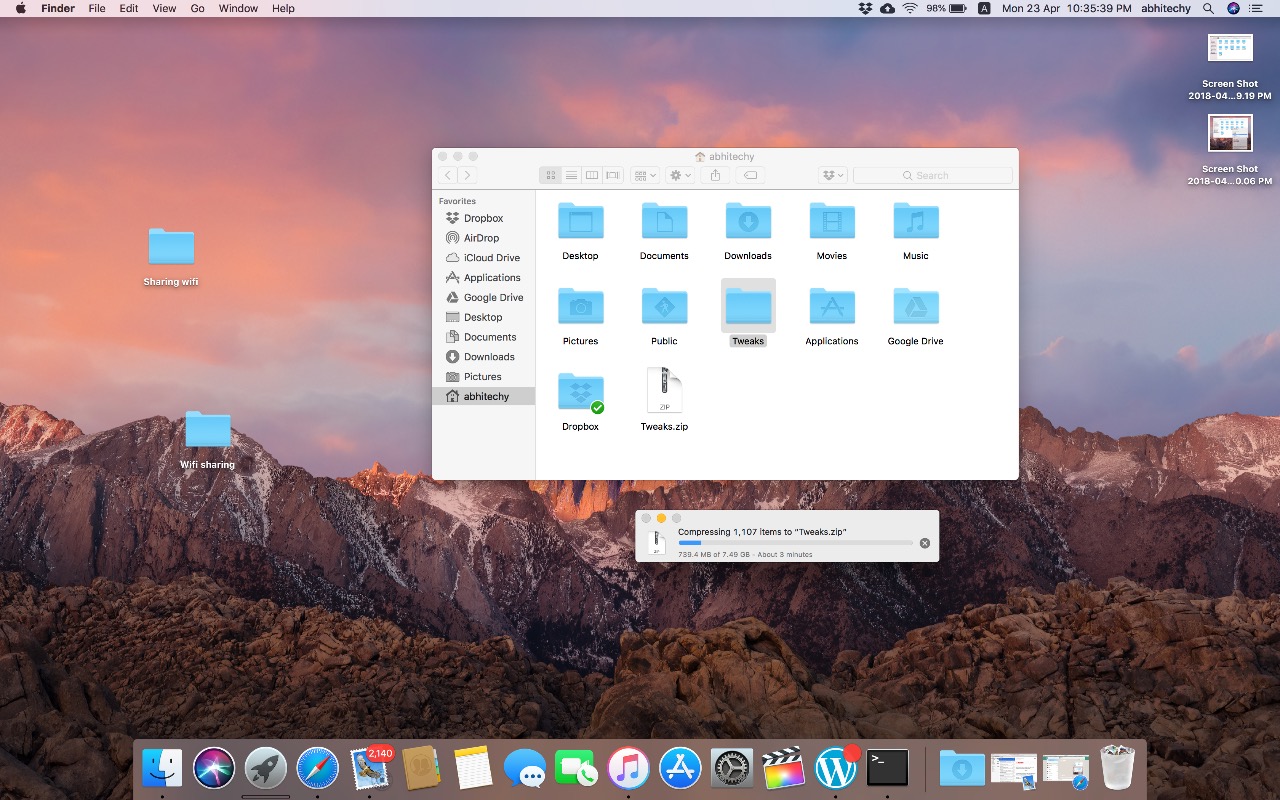The height and width of the screenshot is (800, 1280).
Task: Launch Siri from the Dock
Action: click(214, 767)
